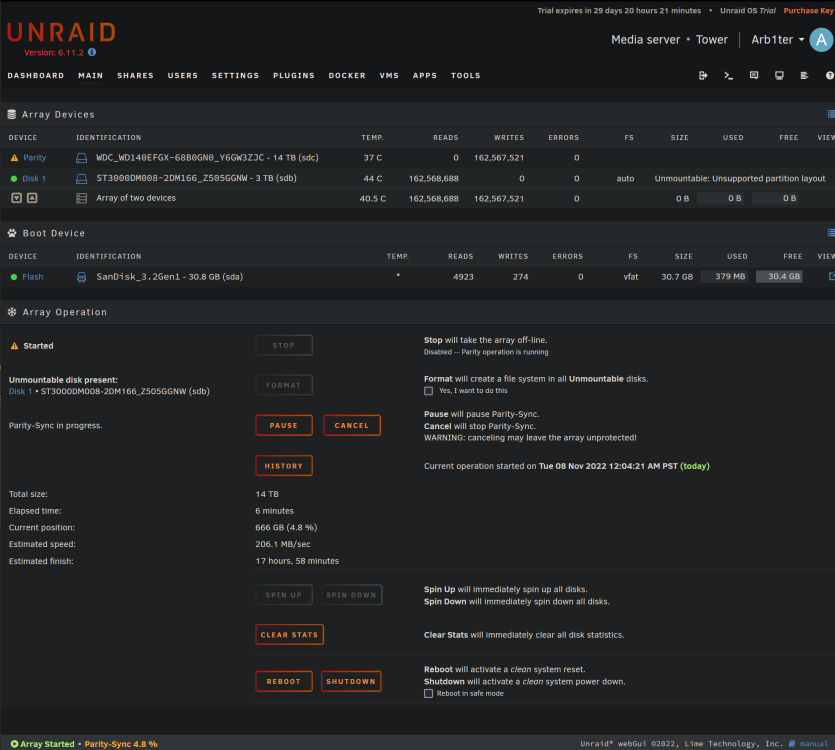Click Flash free 30.4 GB usage bar
Image resolution: width=835 pixels, height=750 pixels.
coord(779,276)
